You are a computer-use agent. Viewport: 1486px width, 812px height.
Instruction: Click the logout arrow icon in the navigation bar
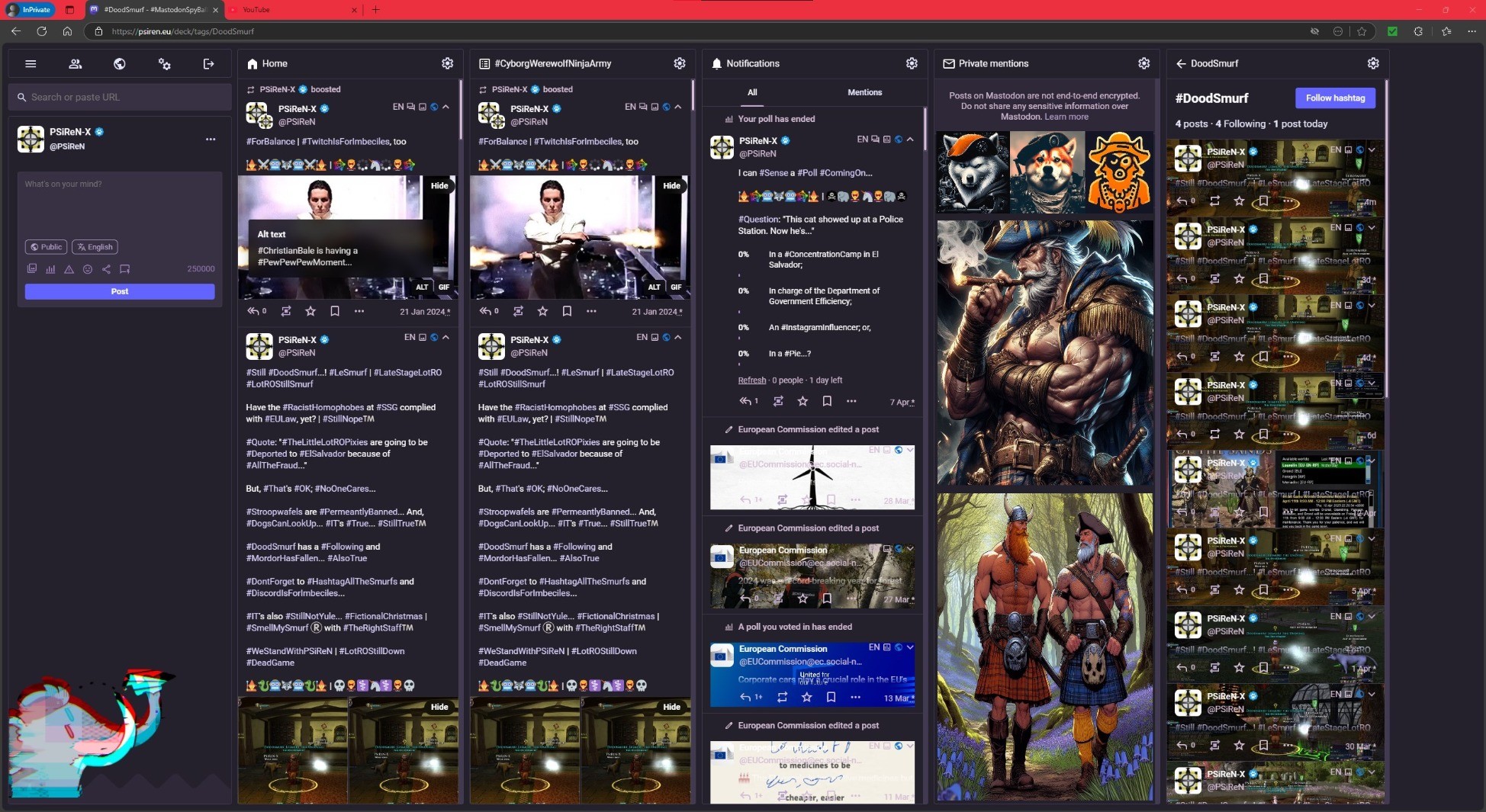(x=209, y=64)
